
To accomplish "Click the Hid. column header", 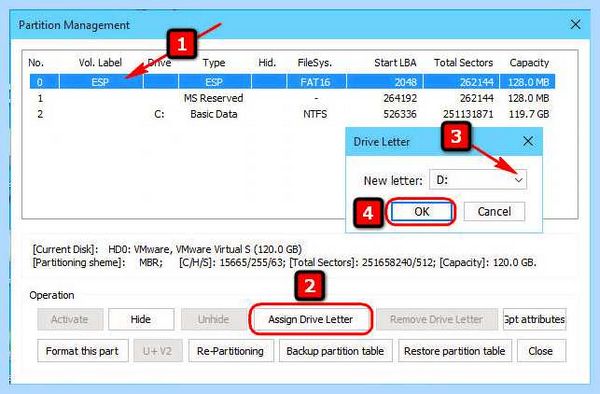I will click(267, 63).
